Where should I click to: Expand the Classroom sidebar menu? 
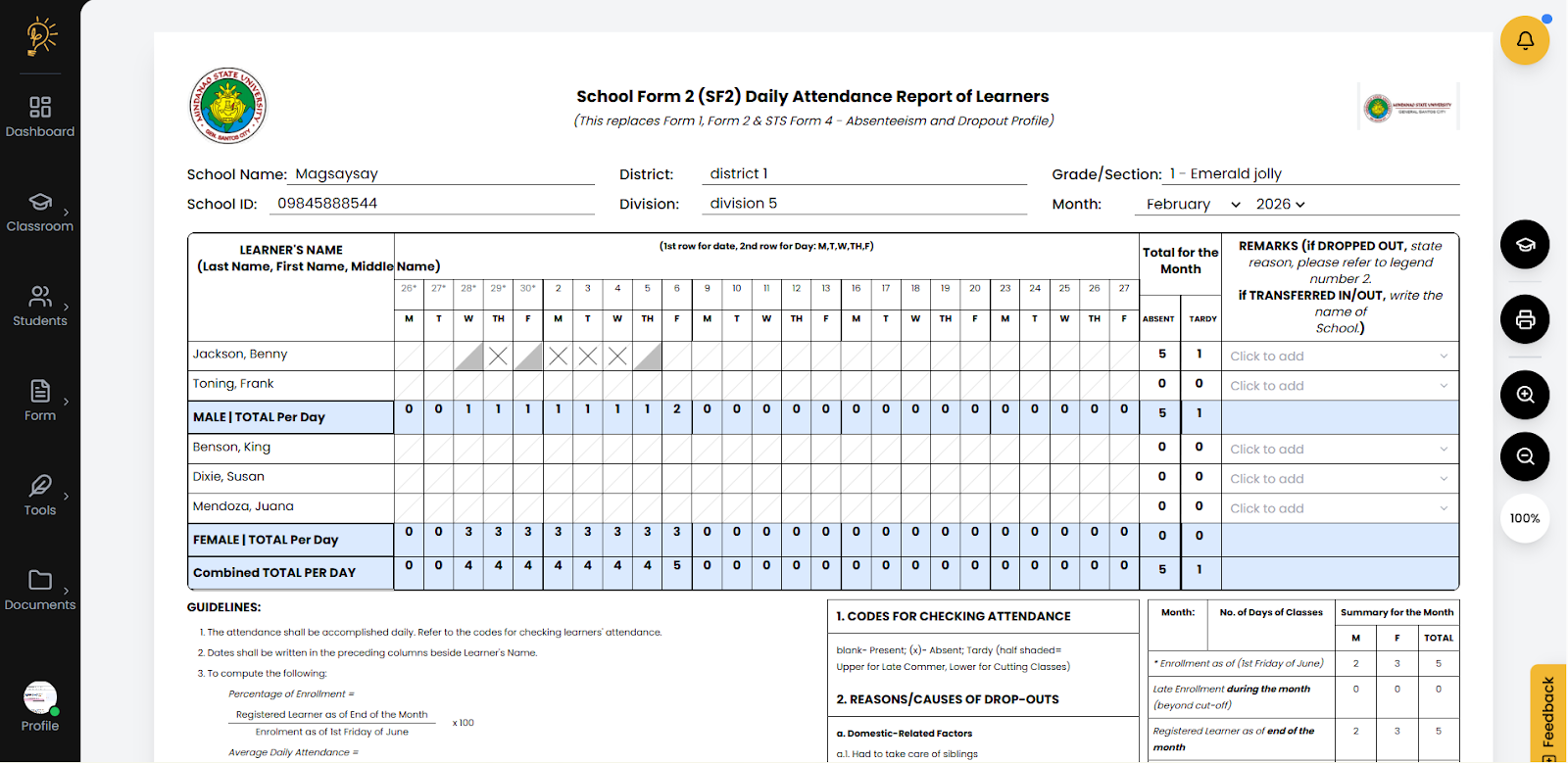(x=40, y=212)
